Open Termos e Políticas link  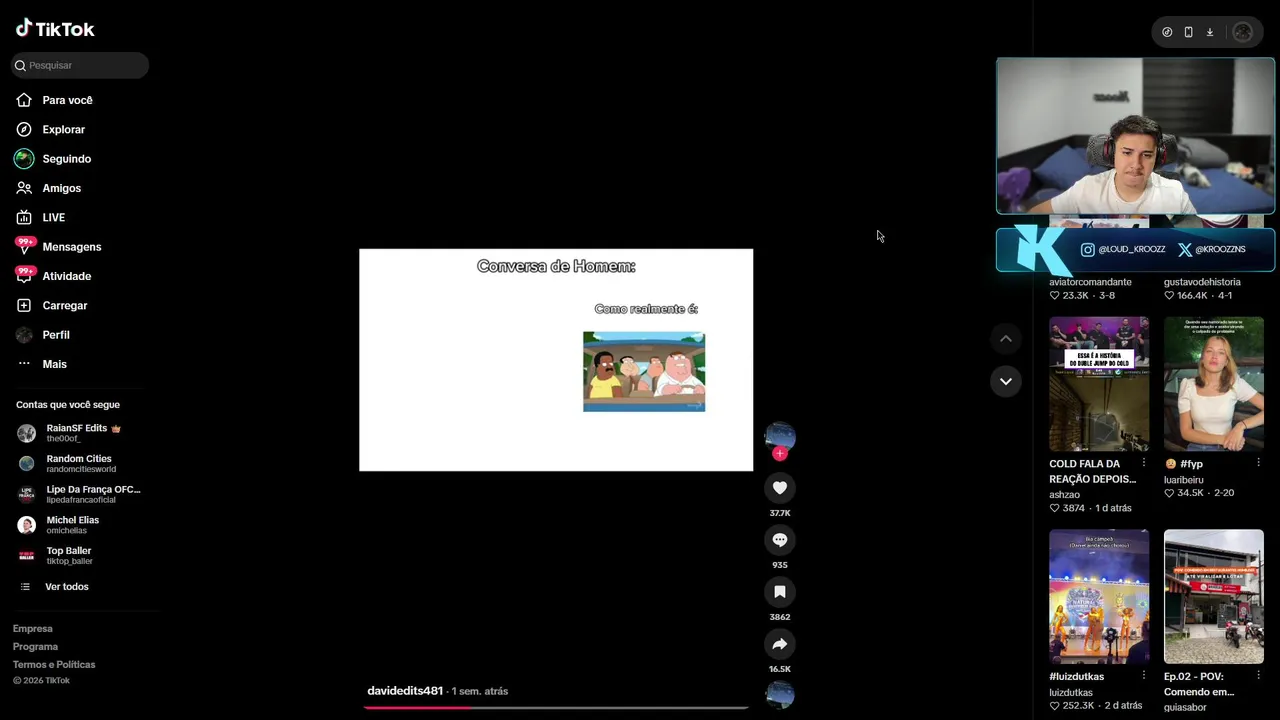(54, 665)
